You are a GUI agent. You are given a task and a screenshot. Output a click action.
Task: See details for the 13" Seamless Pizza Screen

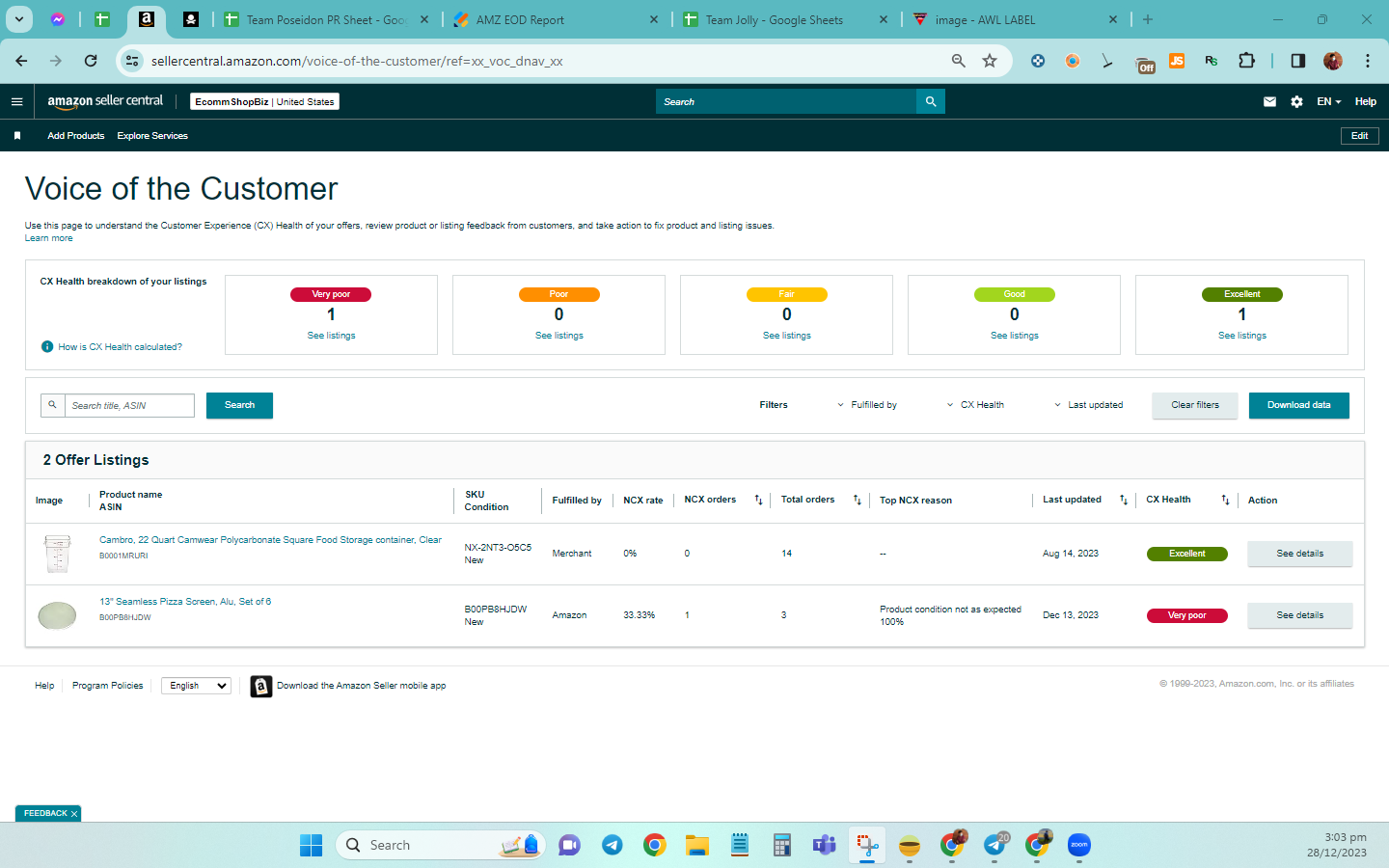point(1300,615)
